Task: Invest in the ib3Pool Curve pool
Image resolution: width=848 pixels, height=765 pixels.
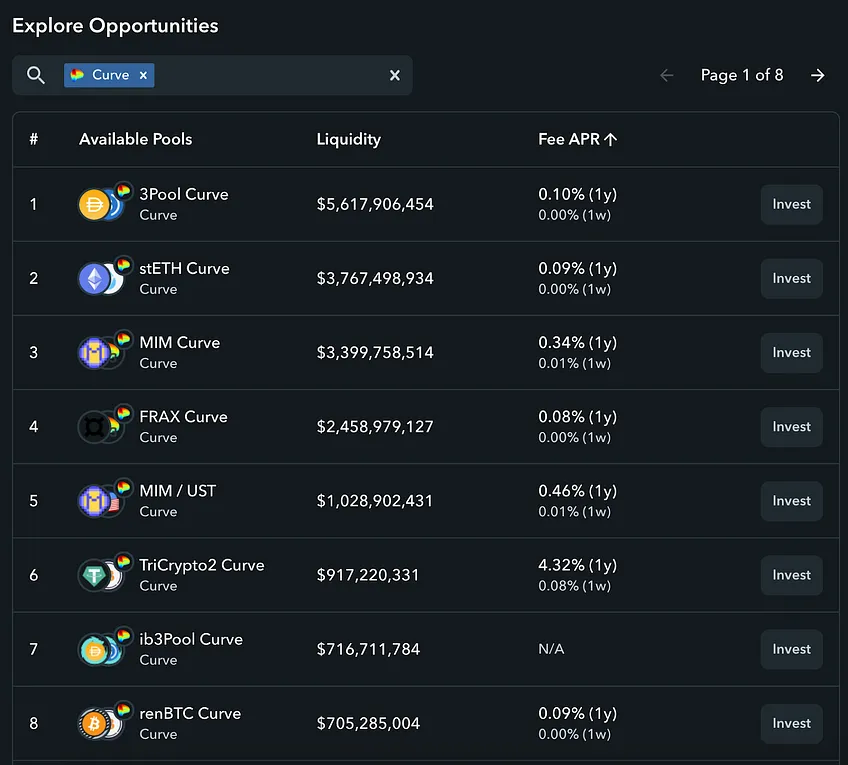Action: (791, 649)
